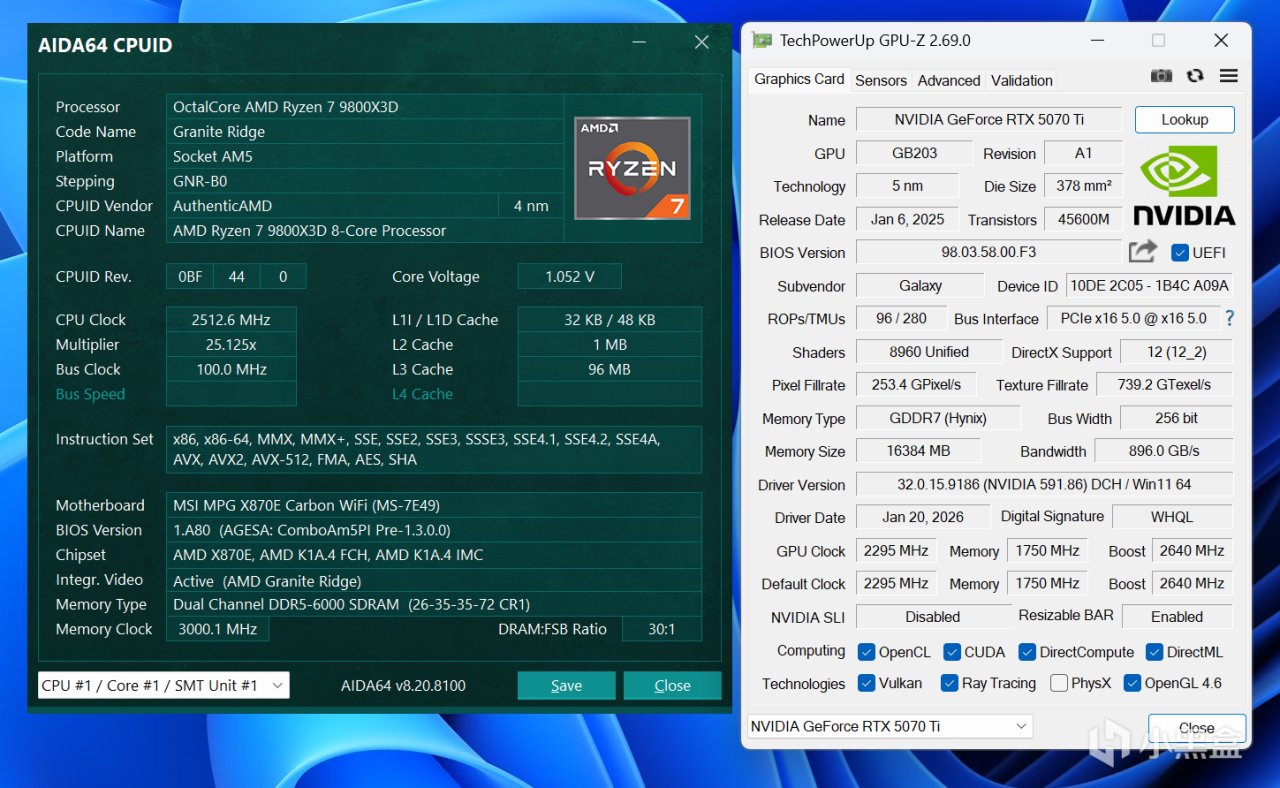
Task: Toggle the UEFI checkbox
Action: pos(1180,252)
